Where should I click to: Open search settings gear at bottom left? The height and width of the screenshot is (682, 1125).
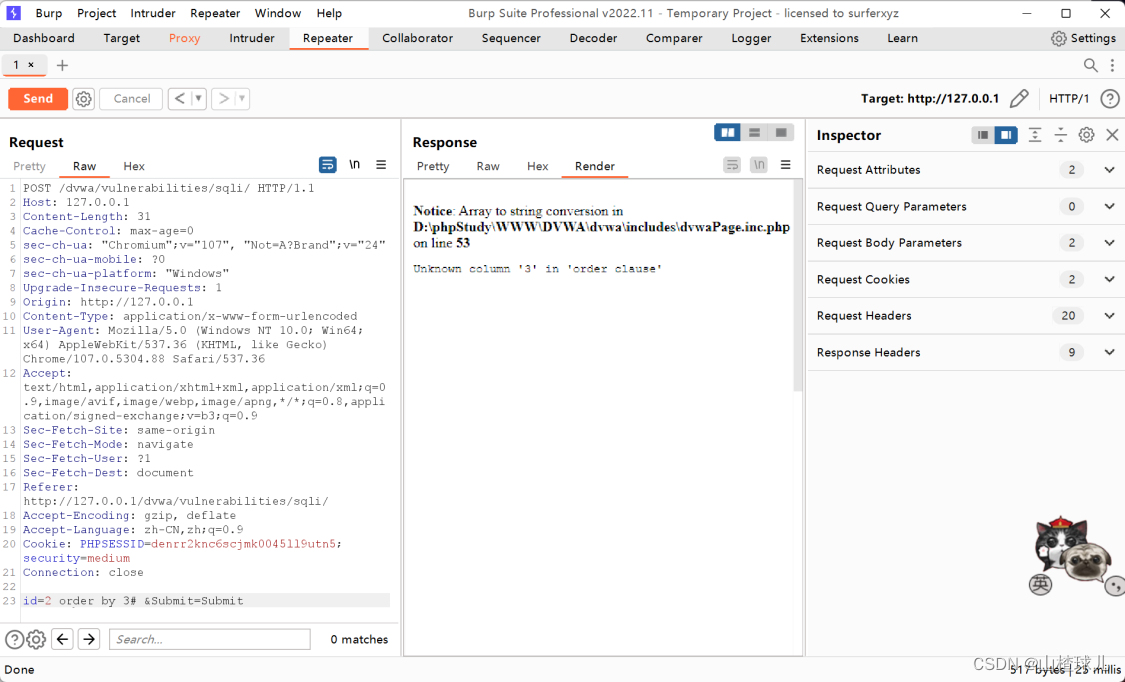click(x=36, y=639)
